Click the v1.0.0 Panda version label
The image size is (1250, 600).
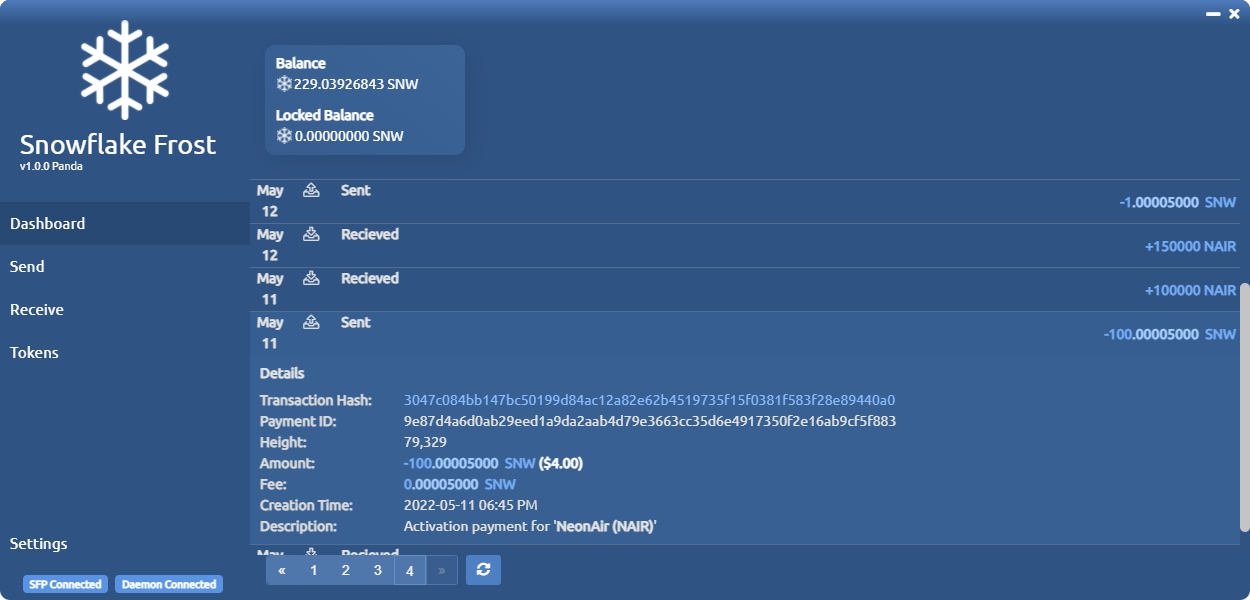[x=51, y=166]
